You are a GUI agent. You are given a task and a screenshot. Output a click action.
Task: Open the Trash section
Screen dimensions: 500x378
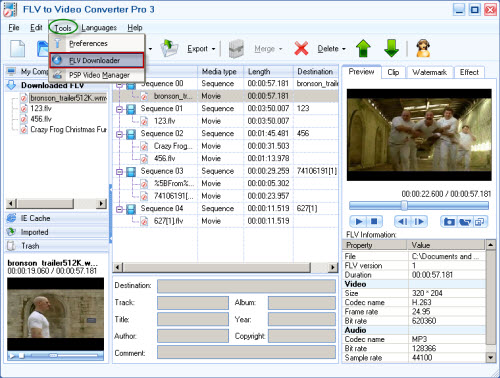tap(57, 246)
